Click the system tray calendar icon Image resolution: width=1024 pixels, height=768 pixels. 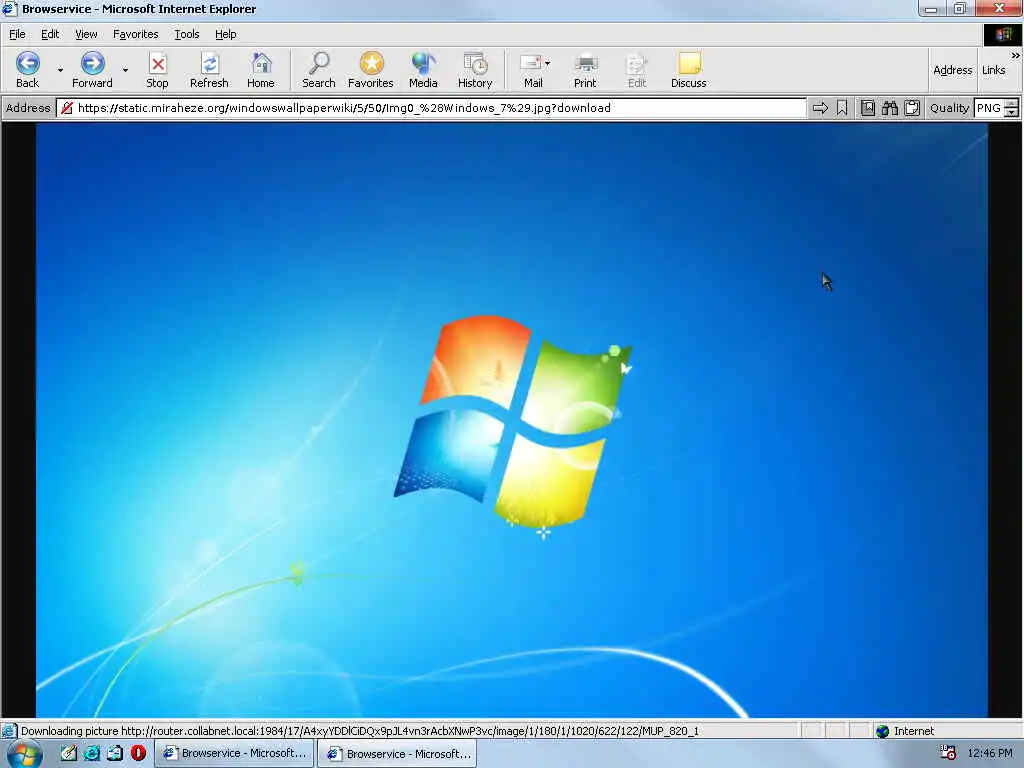point(948,753)
